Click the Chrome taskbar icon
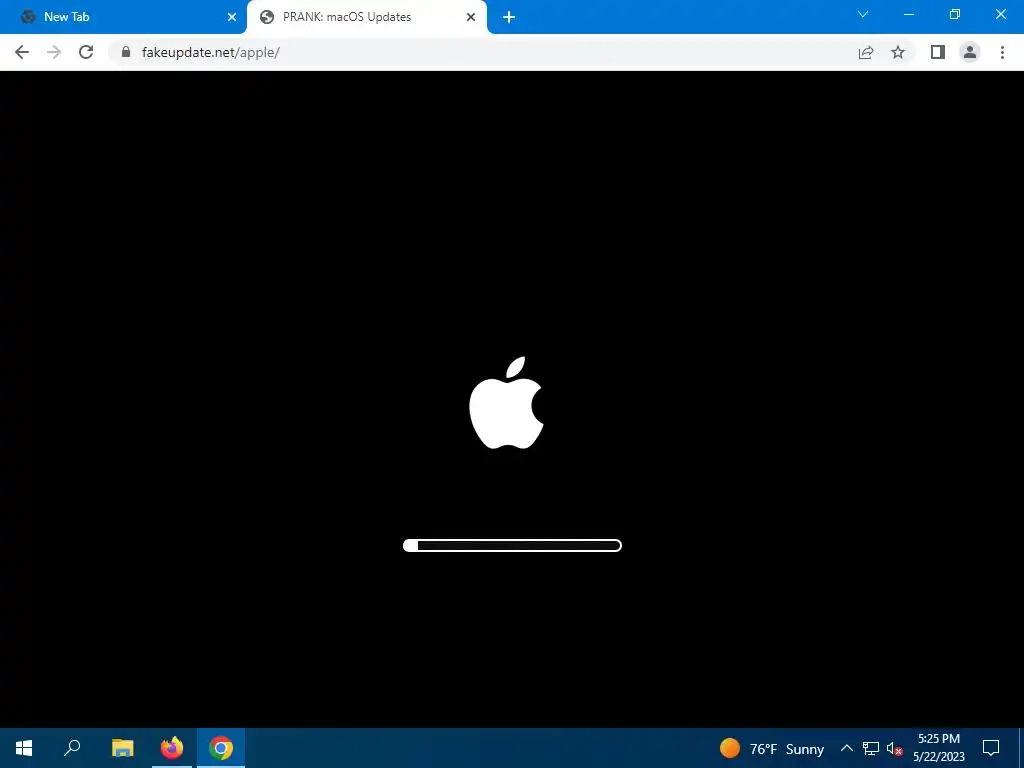Screen dimensions: 1024x768 click(x=221, y=748)
